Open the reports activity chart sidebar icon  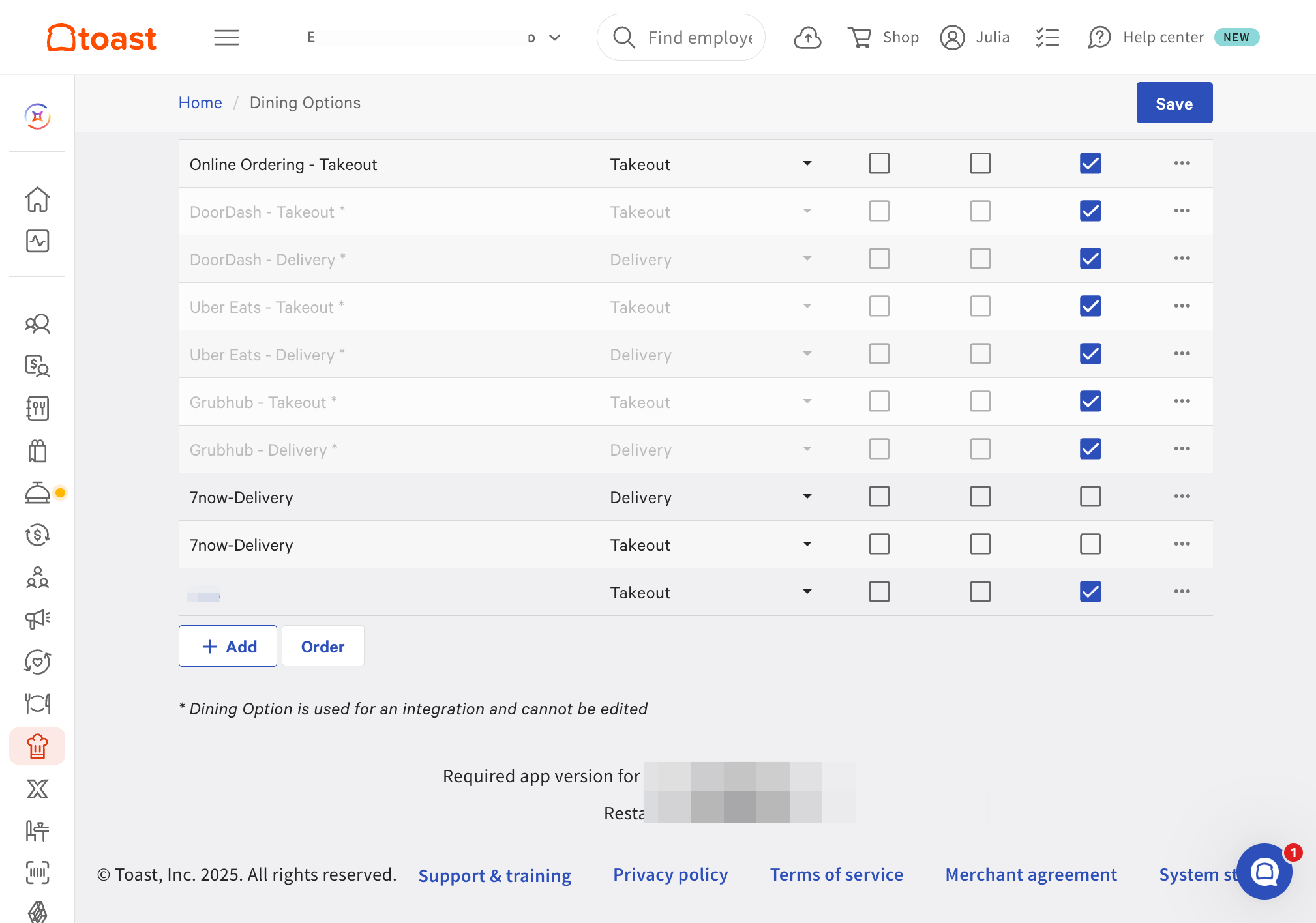point(37,241)
